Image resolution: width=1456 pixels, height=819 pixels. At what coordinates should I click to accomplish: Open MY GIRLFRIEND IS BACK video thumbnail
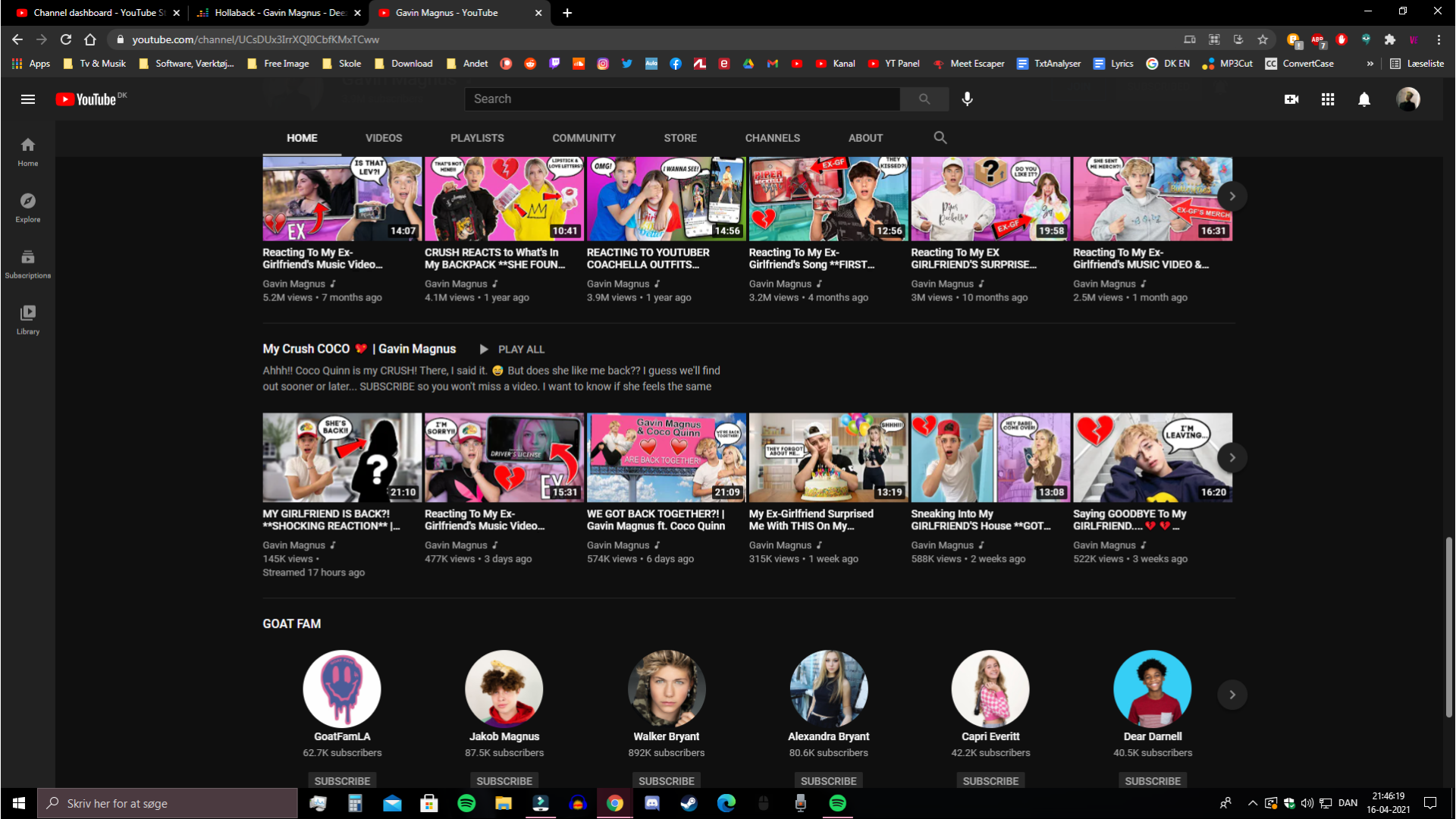point(342,457)
